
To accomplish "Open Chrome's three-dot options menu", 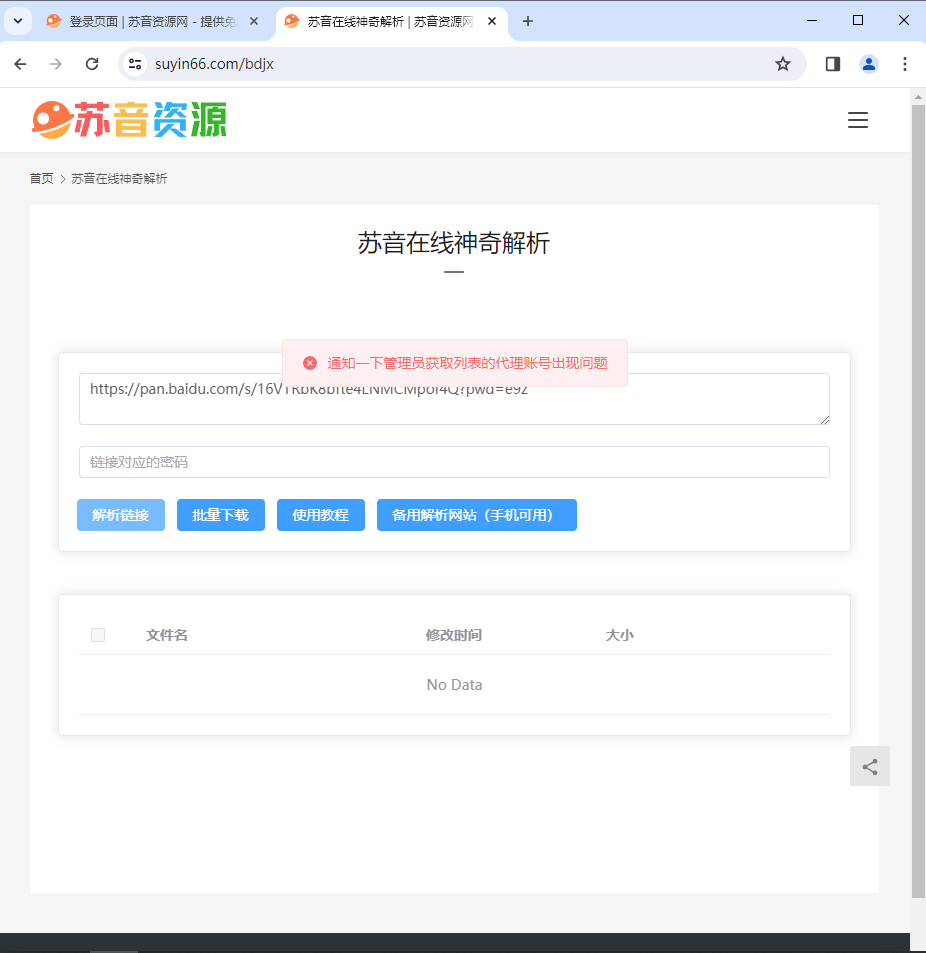I will 904,64.
